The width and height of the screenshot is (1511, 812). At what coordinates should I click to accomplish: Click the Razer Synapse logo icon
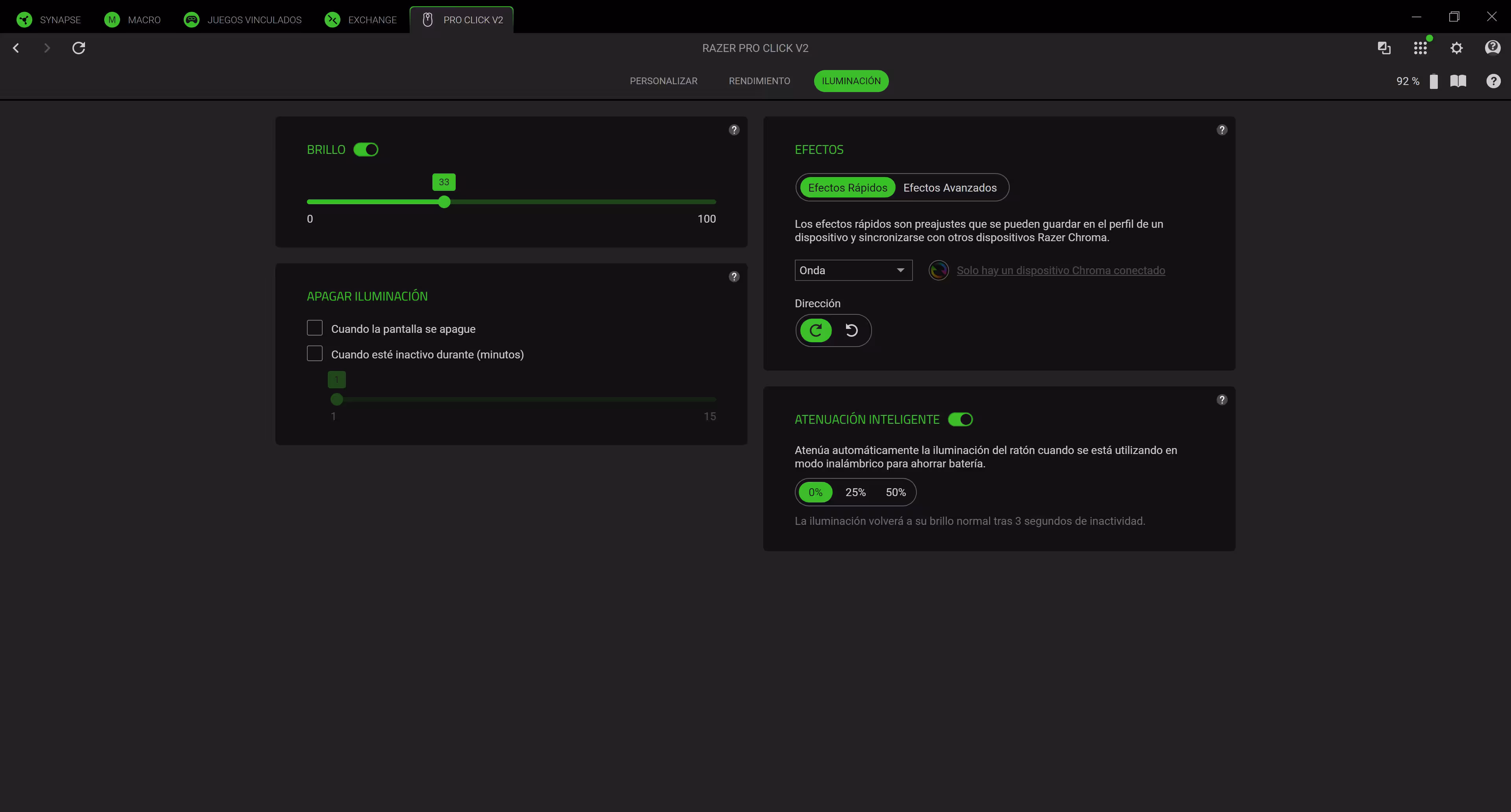tap(25, 20)
